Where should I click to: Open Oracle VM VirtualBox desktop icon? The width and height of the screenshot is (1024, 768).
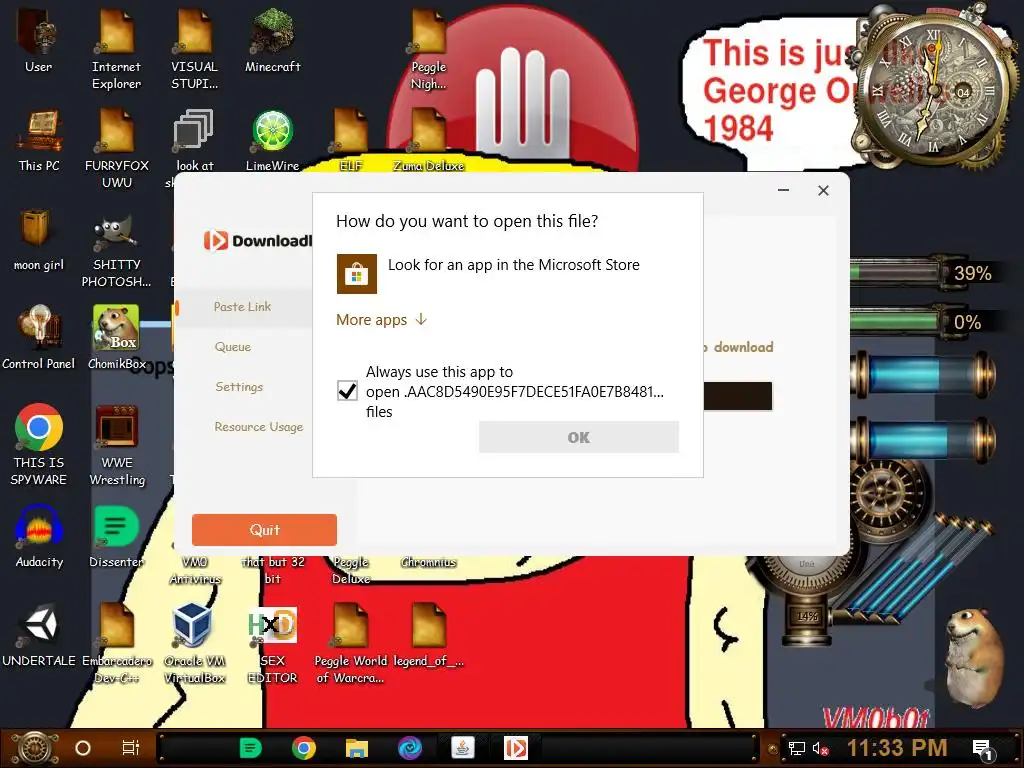[x=195, y=643]
